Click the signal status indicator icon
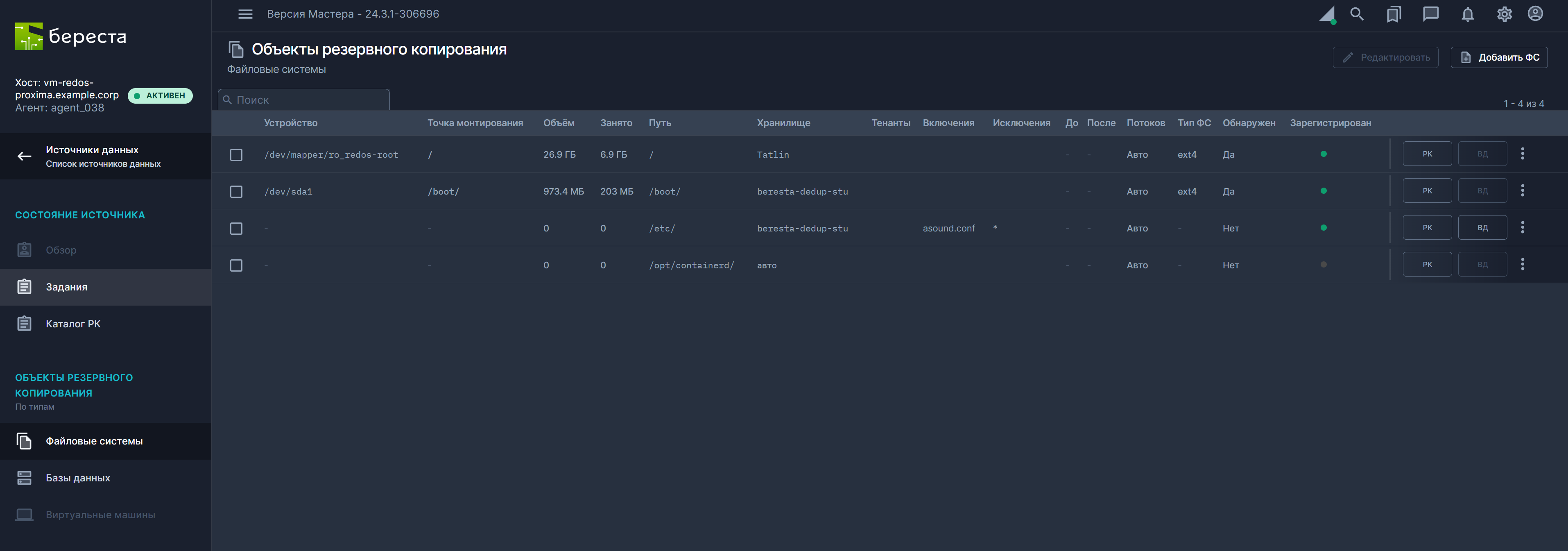This screenshot has height=551, width=1568. pos(1327,15)
